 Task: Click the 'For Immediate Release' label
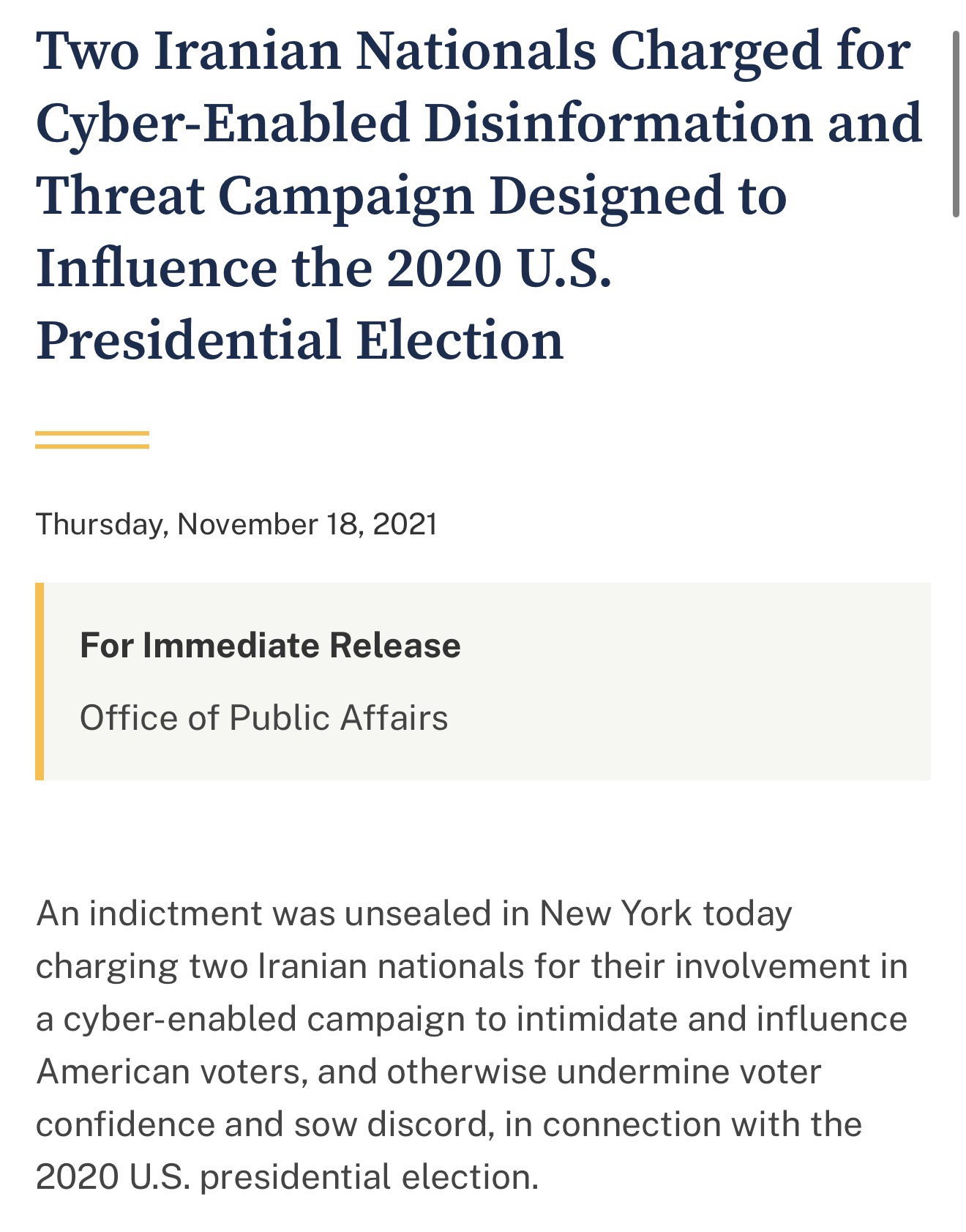point(270,645)
